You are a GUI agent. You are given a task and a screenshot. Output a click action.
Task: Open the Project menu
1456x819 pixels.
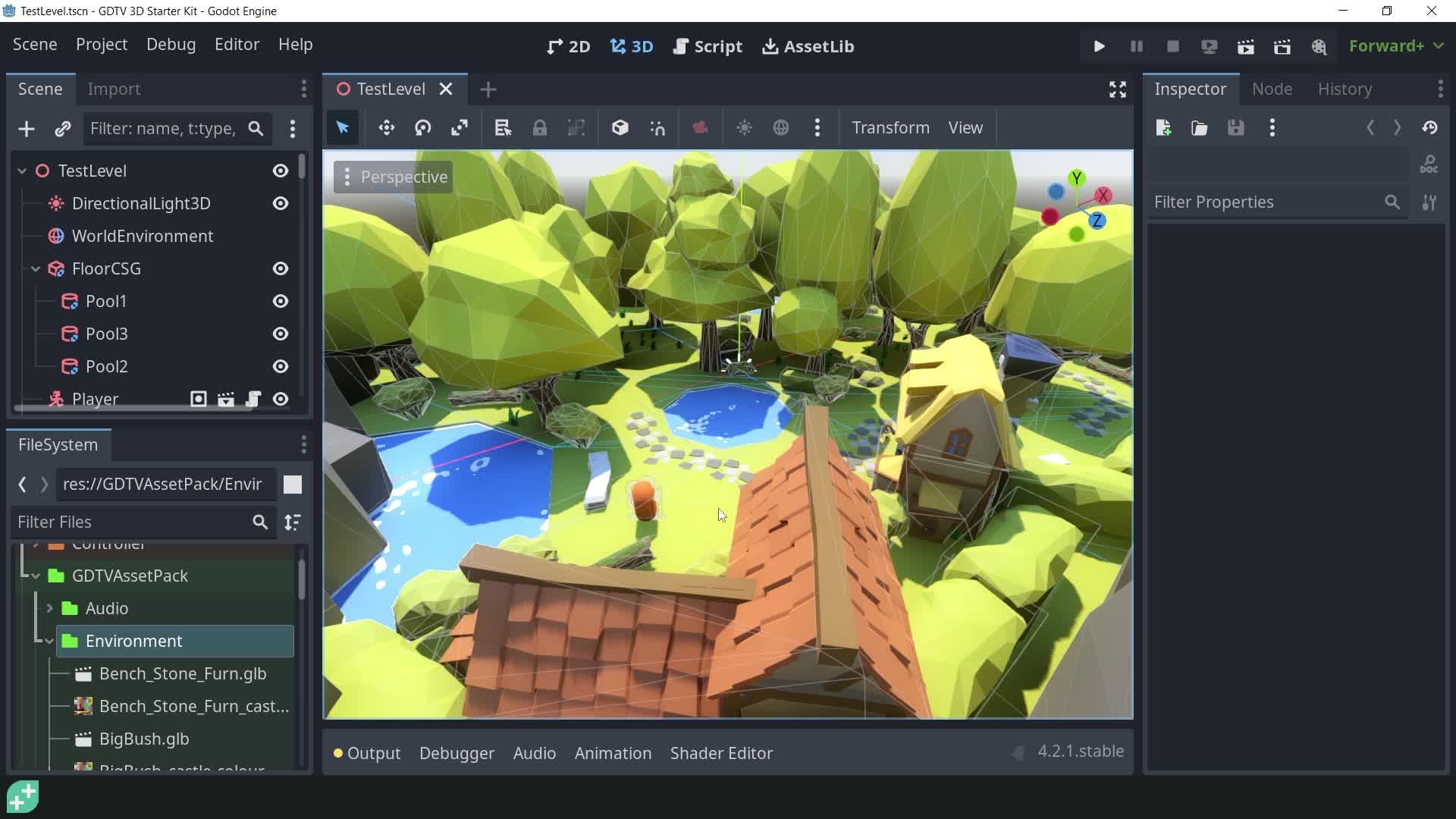pos(102,45)
